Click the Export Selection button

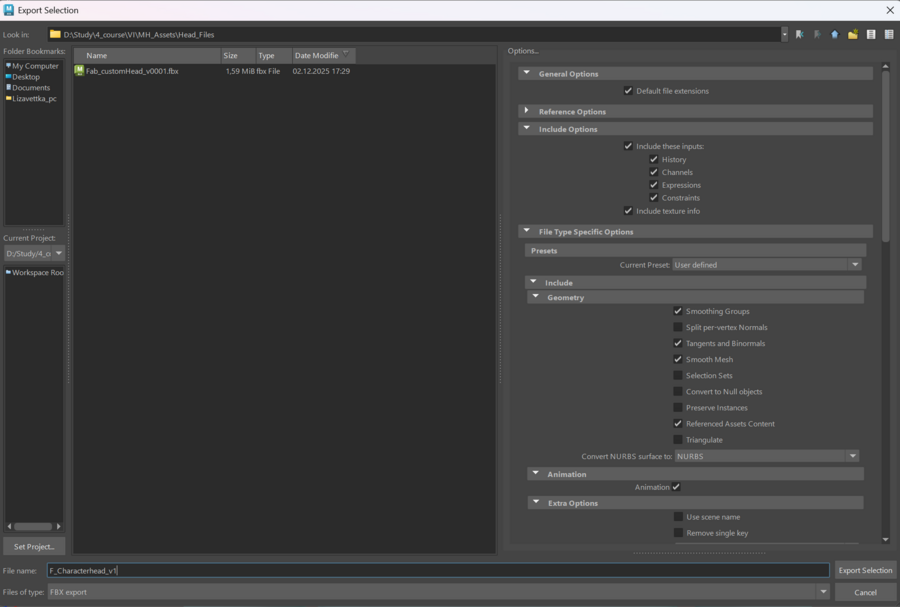[865, 570]
